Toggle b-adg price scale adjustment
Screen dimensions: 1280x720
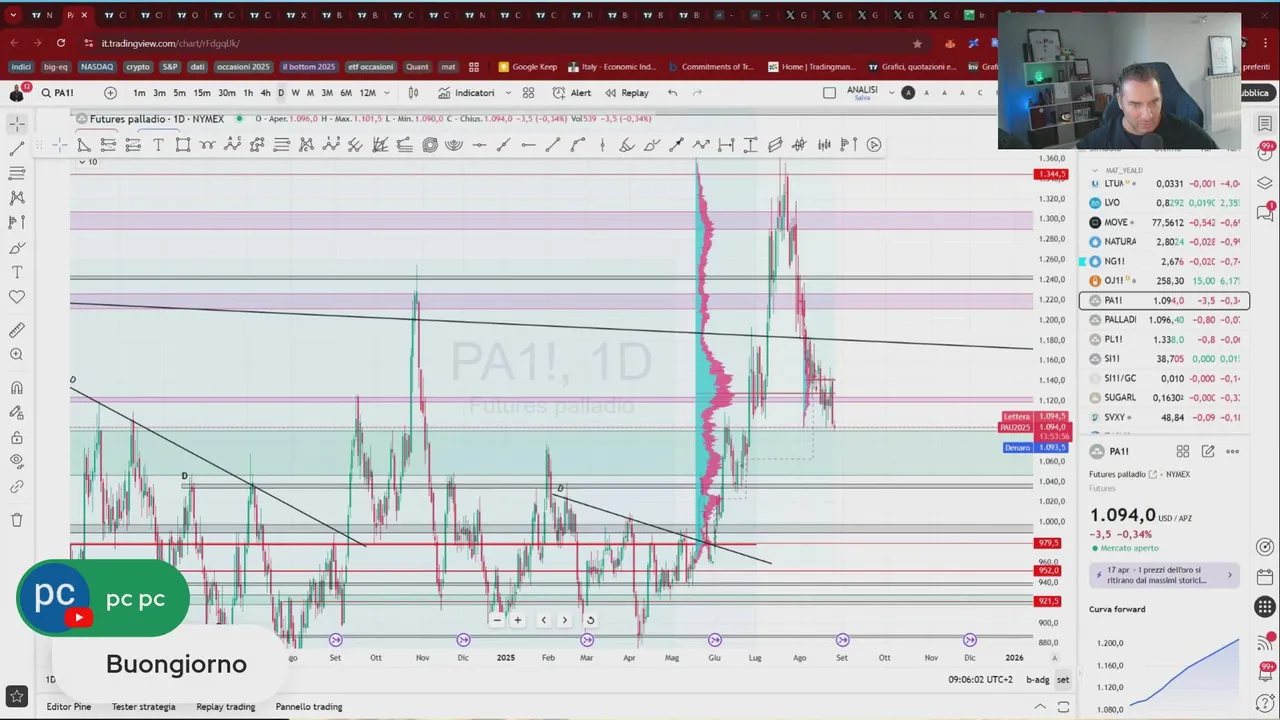point(1038,680)
